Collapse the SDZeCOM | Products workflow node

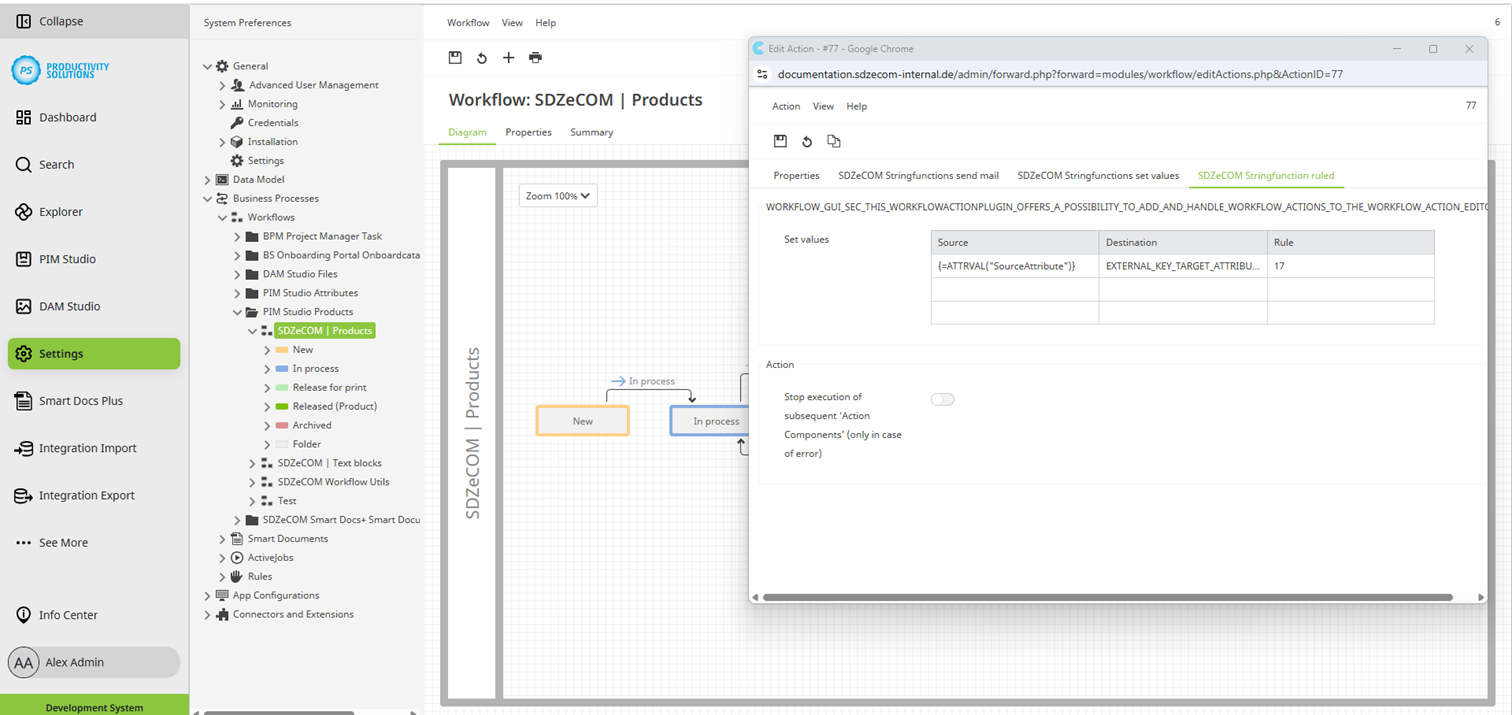click(252, 331)
